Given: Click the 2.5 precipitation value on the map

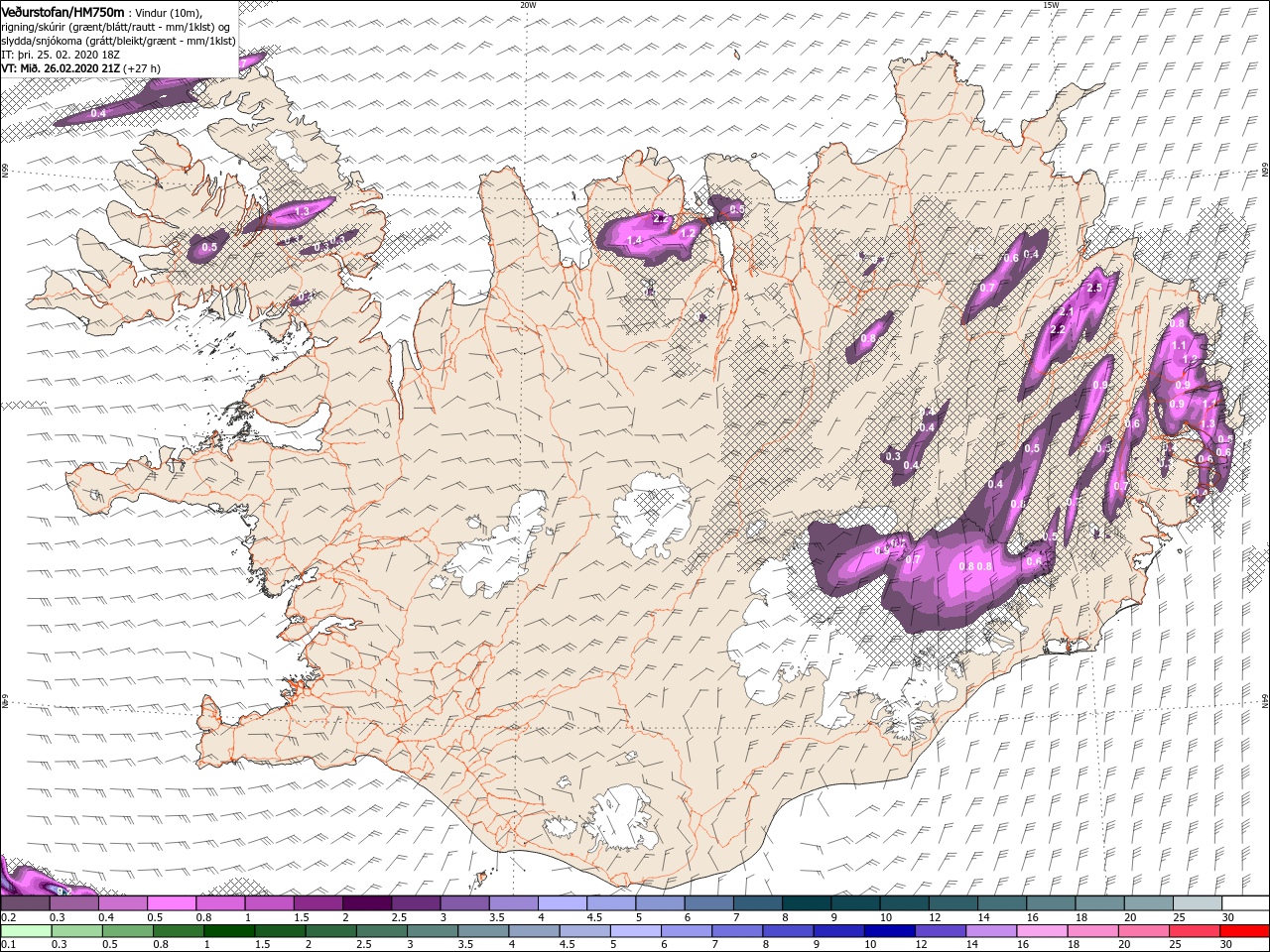Looking at the screenshot, I should (x=1094, y=288).
